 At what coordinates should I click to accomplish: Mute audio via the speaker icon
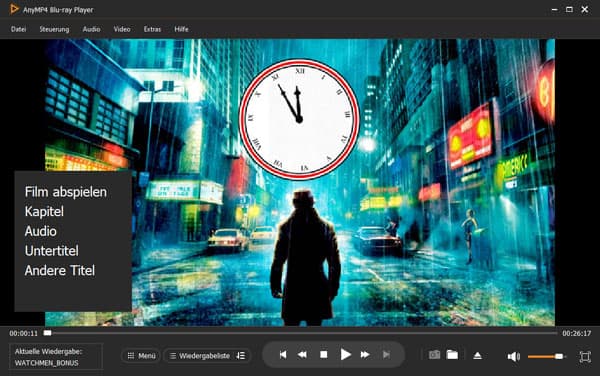coord(513,356)
